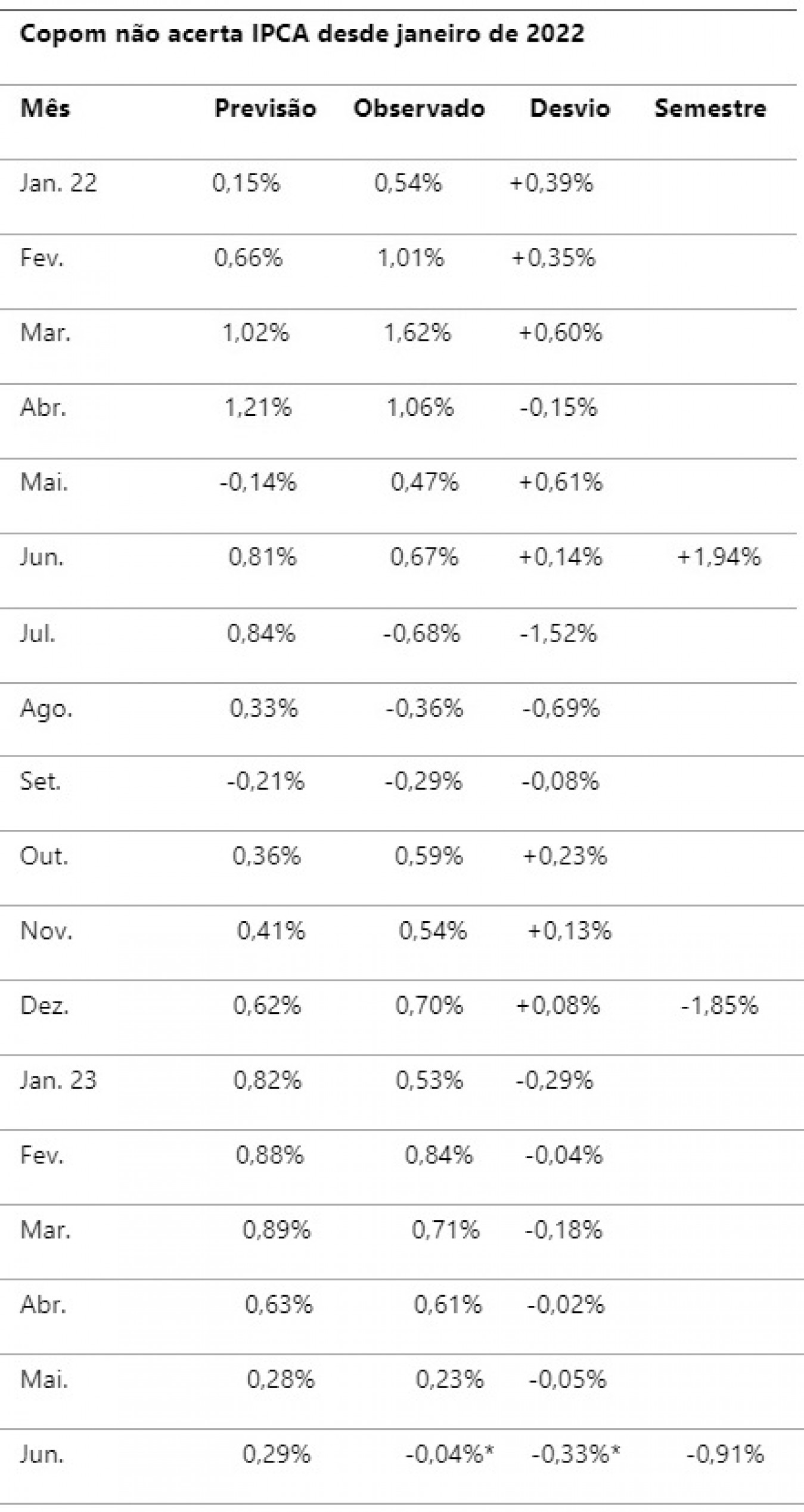This screenshot has height=1512, width=804.
Task: Select the -0,91% semester value
Action: point(725,1455)
